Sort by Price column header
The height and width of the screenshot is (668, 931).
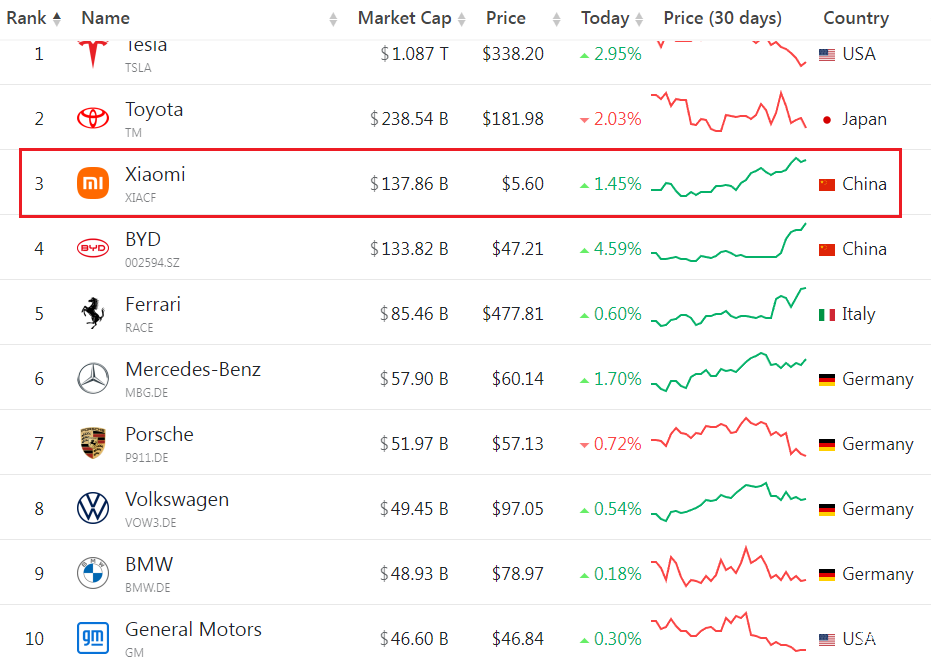pos(506,18)
